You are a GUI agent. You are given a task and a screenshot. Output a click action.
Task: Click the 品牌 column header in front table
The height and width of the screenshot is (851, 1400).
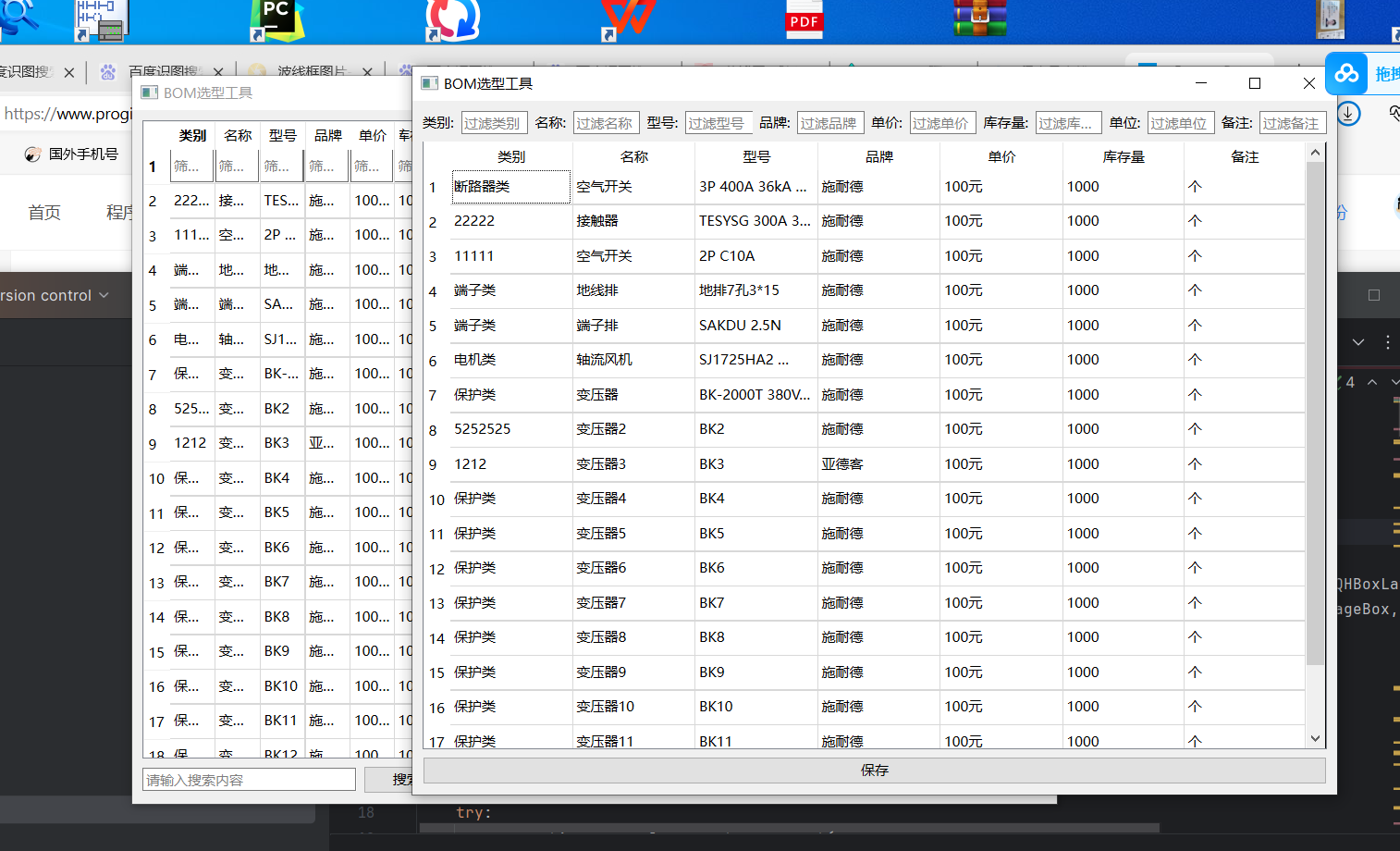click(x=879, y=157)
